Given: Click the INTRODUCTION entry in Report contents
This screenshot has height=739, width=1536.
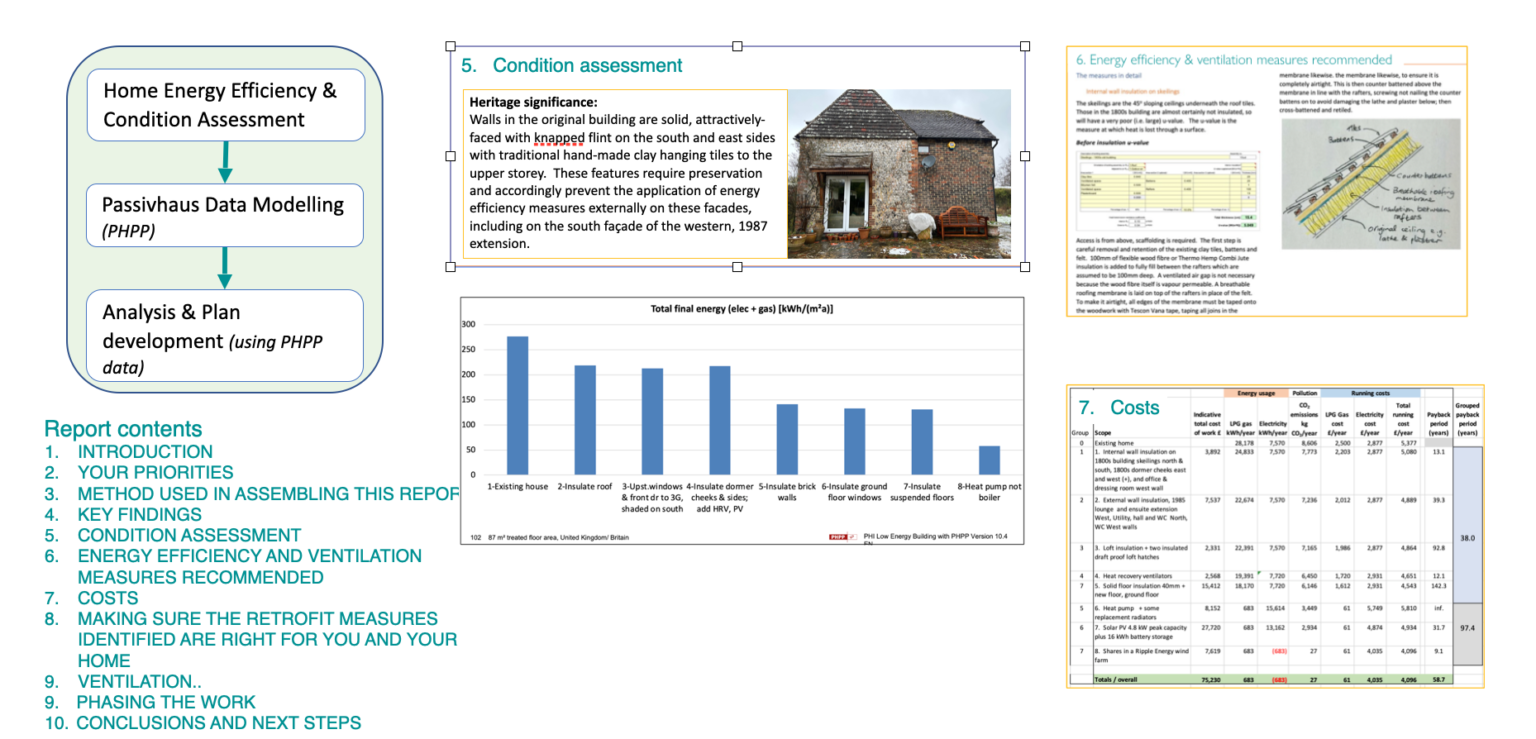Looking at the screenshot, I should coord(145,451).
